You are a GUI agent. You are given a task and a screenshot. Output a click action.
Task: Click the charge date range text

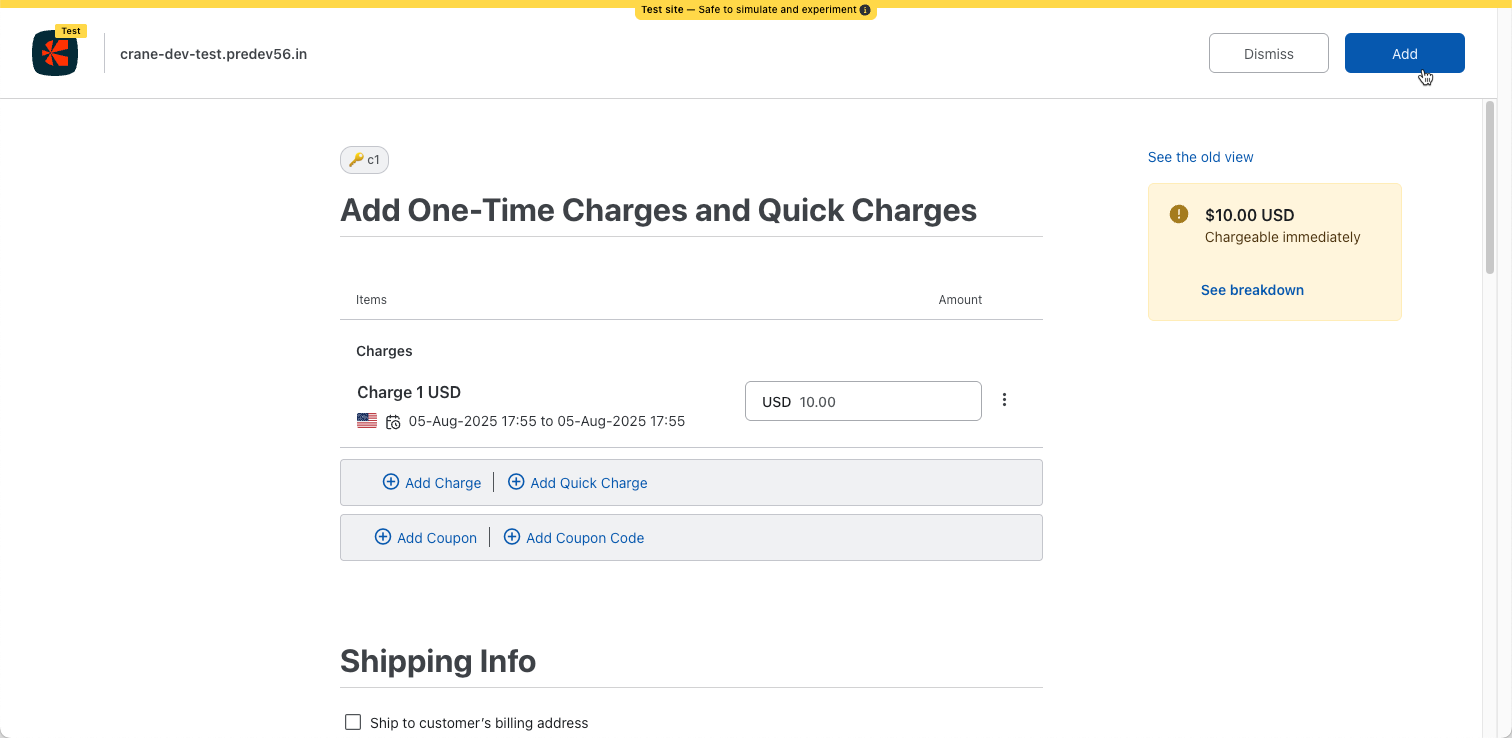[x=547, y=422]
